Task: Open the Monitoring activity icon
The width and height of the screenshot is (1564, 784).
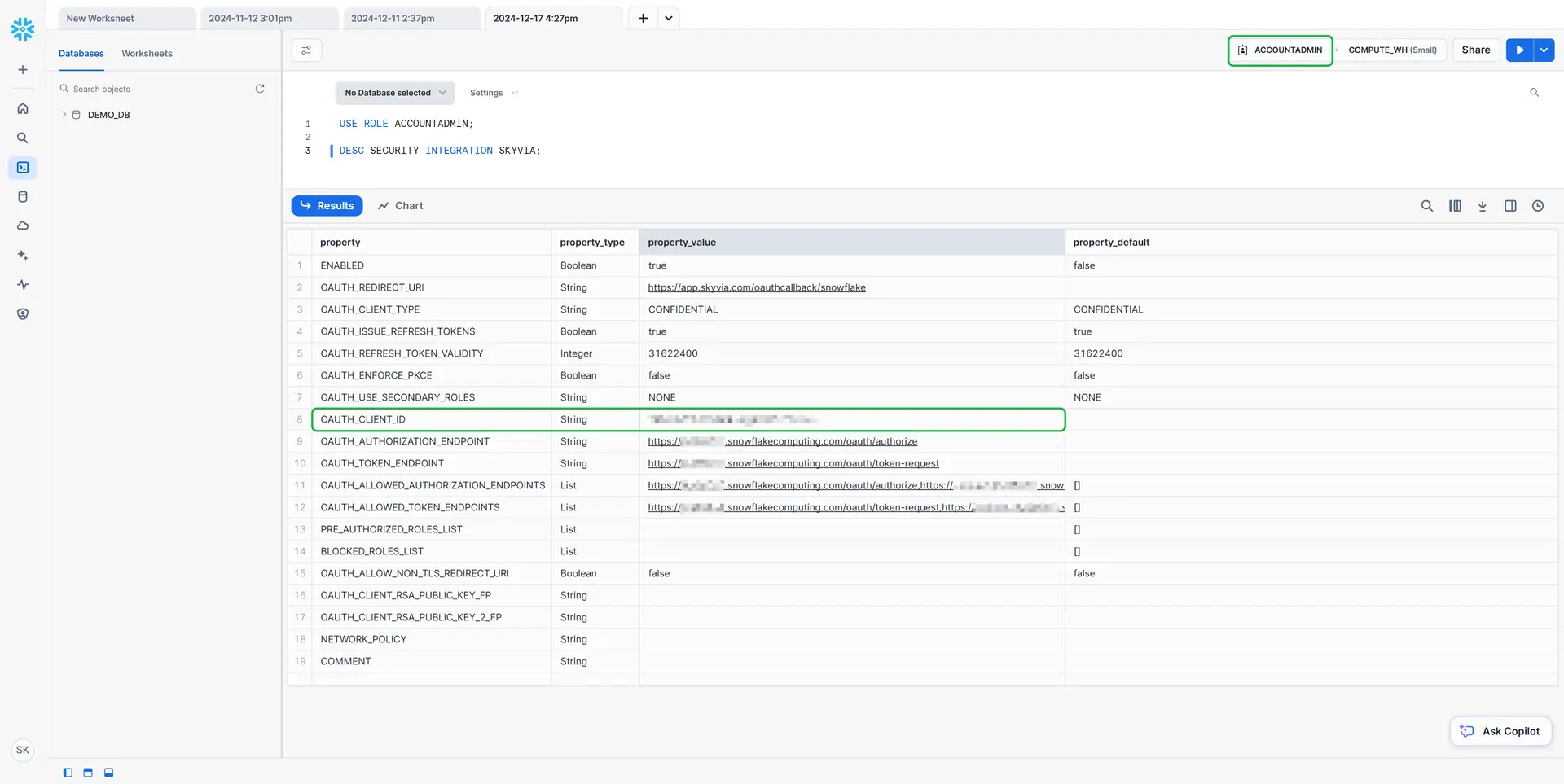Action: point(23,284)
